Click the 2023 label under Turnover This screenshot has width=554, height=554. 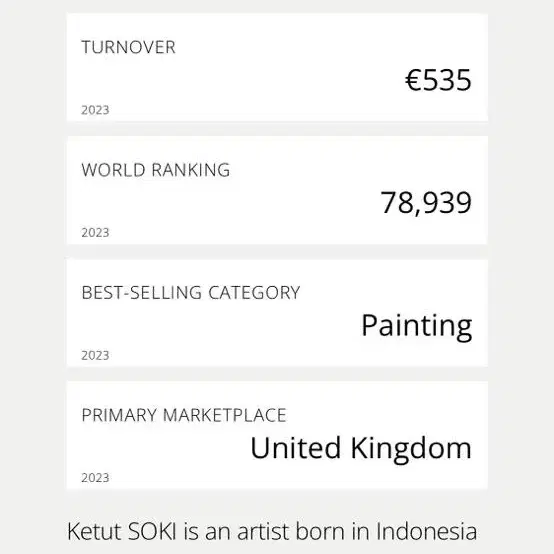95,110
